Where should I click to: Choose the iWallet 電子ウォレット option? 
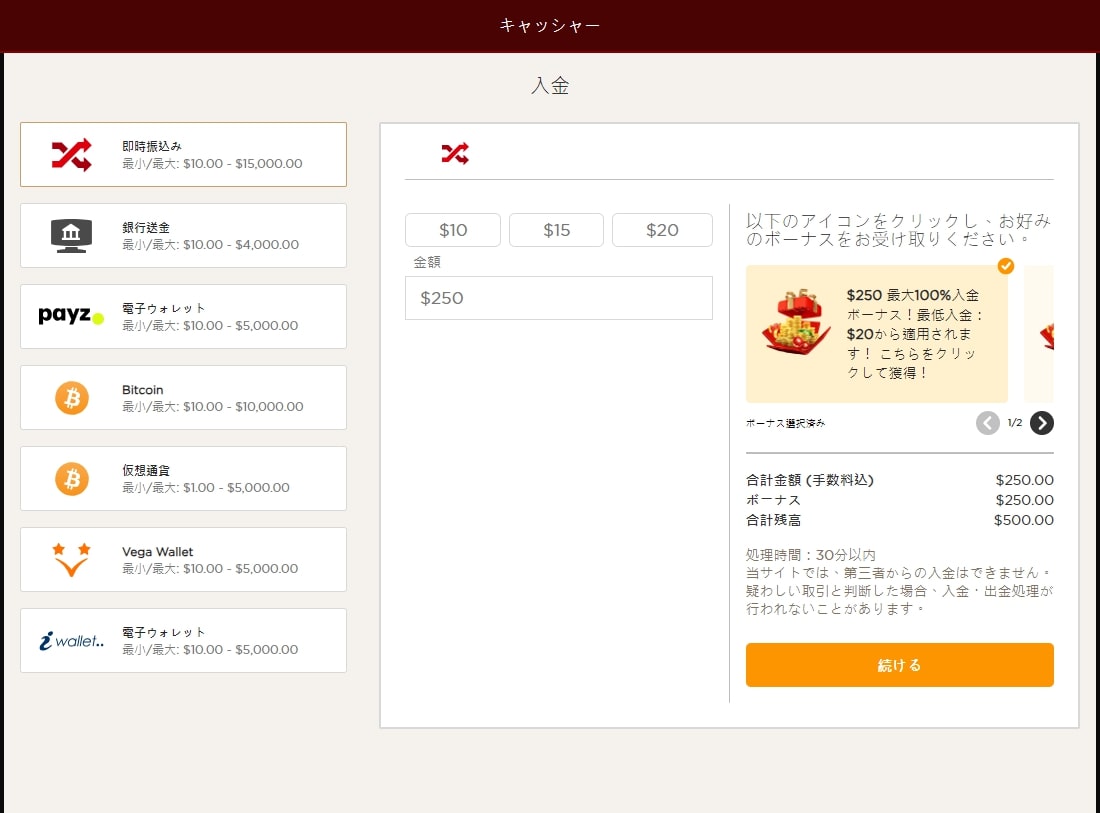tap(70, 640)
